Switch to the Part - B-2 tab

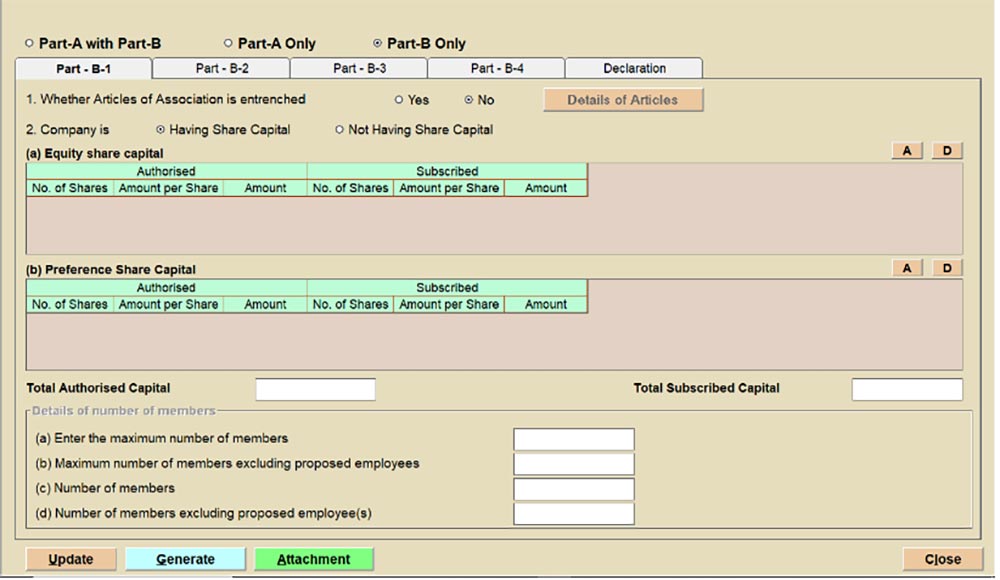point(221,69)
